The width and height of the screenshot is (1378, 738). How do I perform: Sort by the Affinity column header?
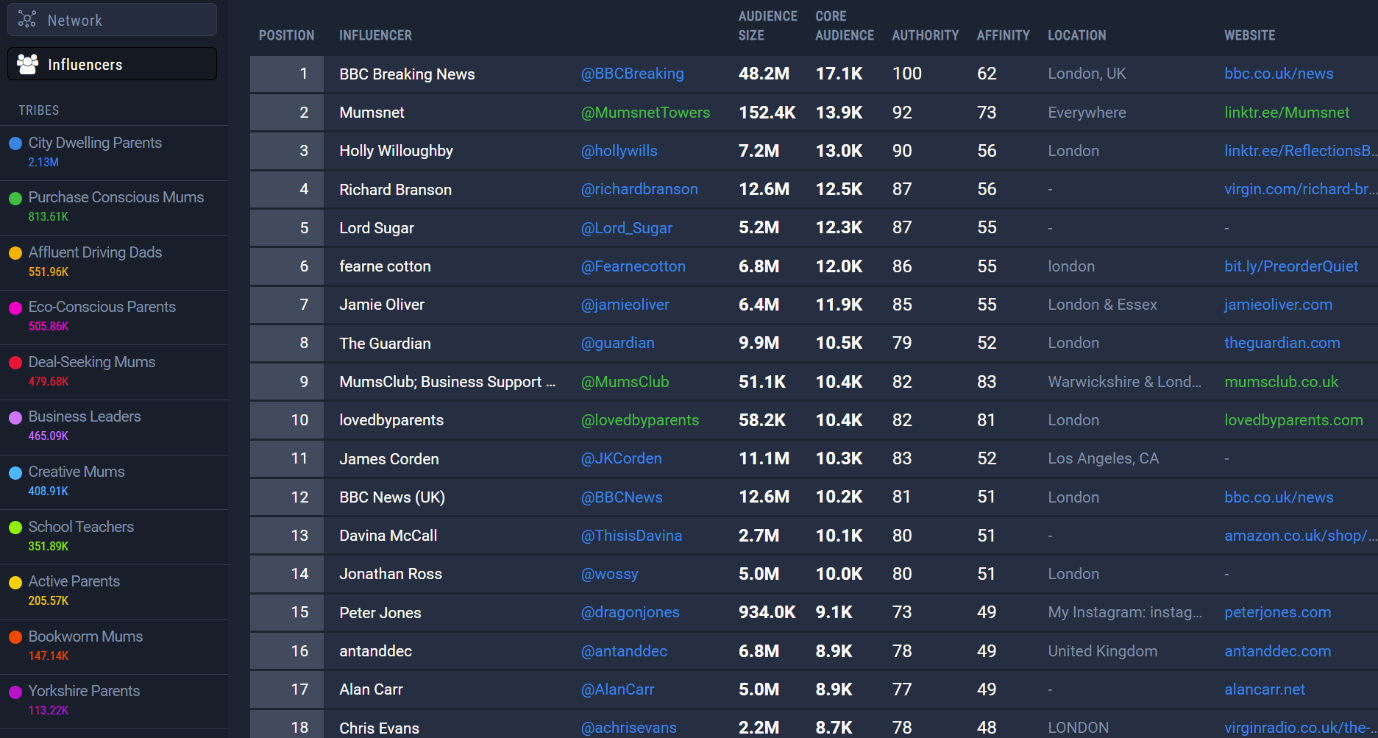pyautogui.click(x=1003, y=35)
